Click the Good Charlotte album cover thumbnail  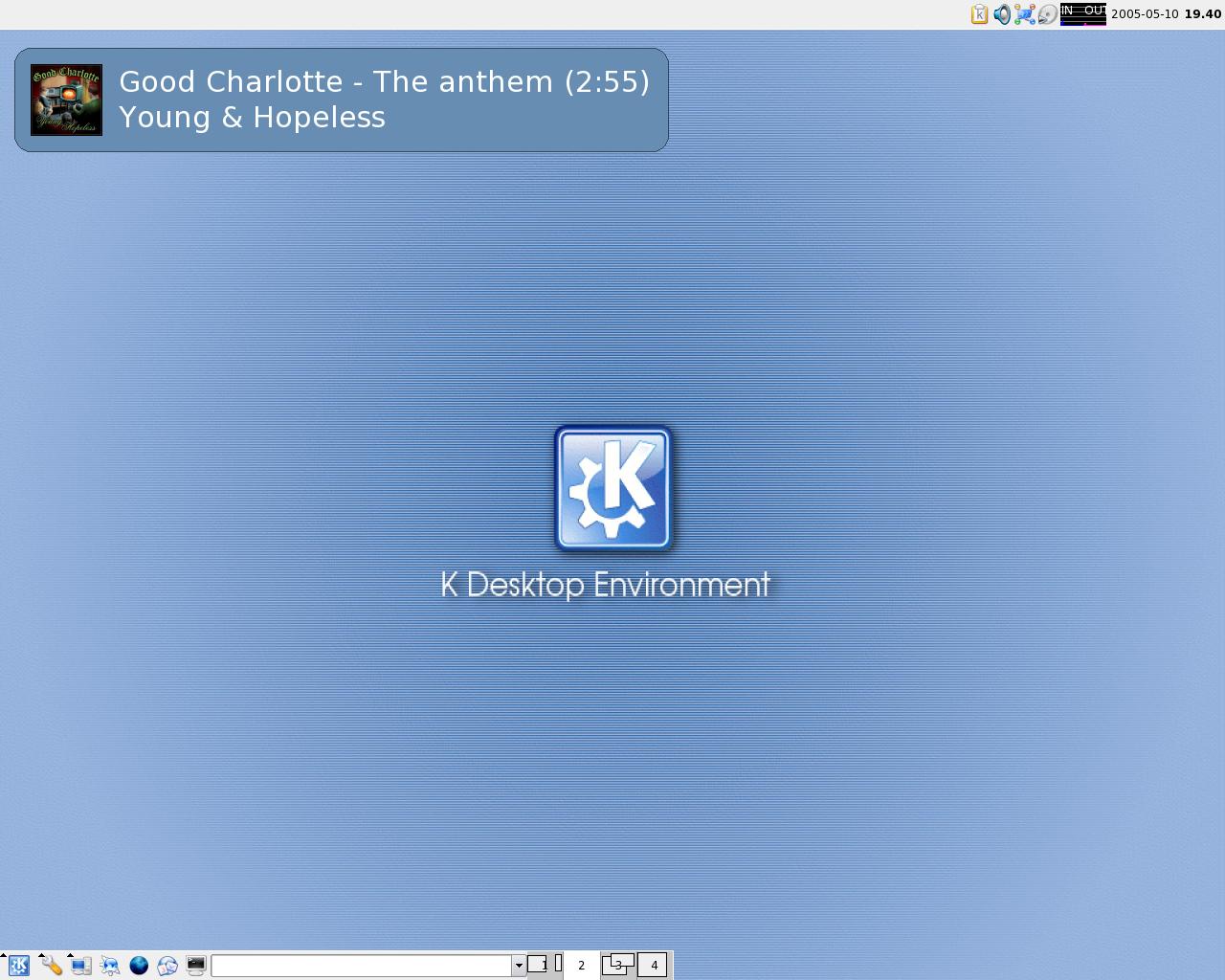coord(66,100)
